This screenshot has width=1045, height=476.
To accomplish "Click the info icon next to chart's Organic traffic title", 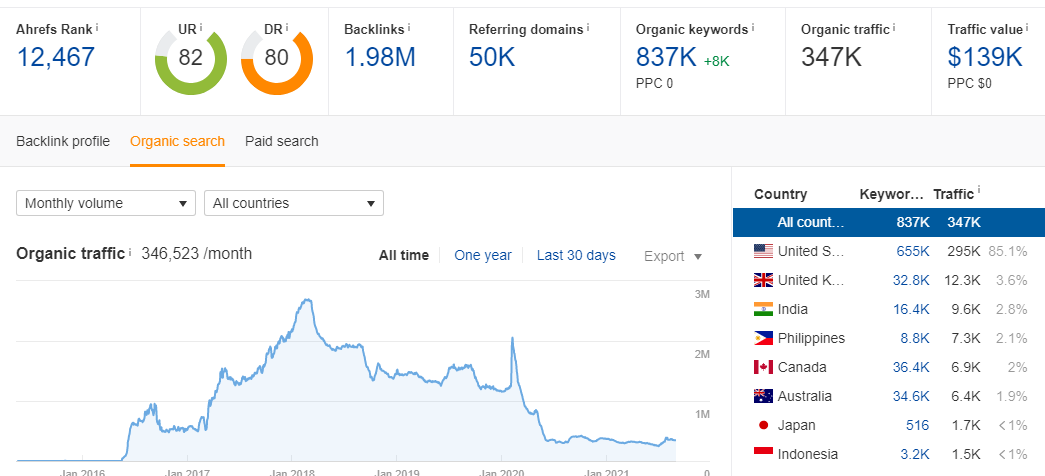I will point(129,252).
